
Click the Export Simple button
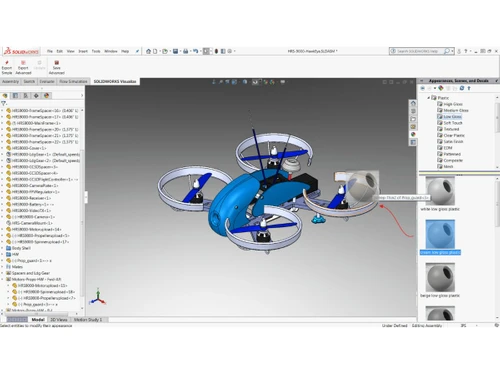pyautogui.click(x=7, y=67)
